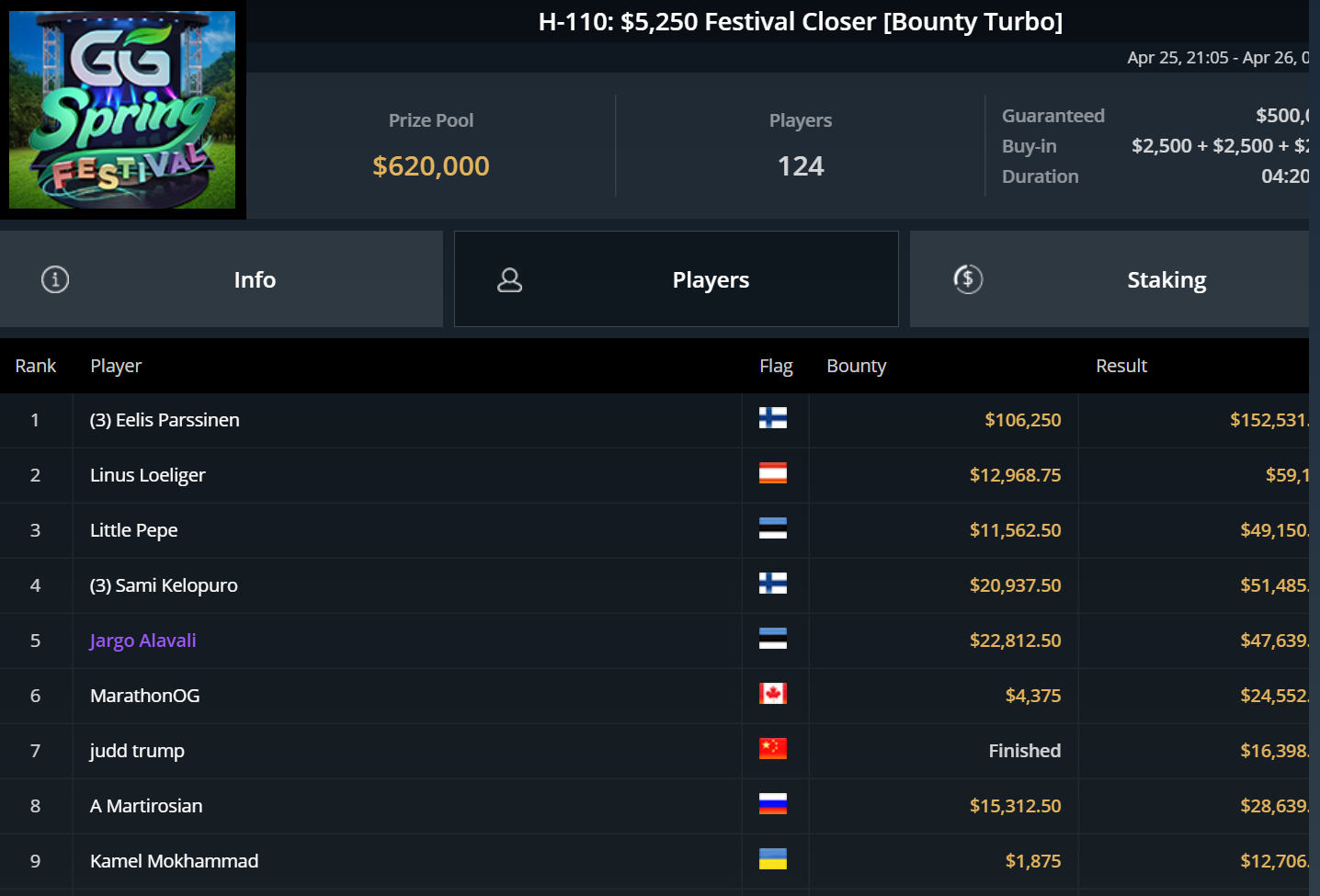
Task: Click the GG Spring Festival logo
Action: pyautogui.click(x=122, y=109)
